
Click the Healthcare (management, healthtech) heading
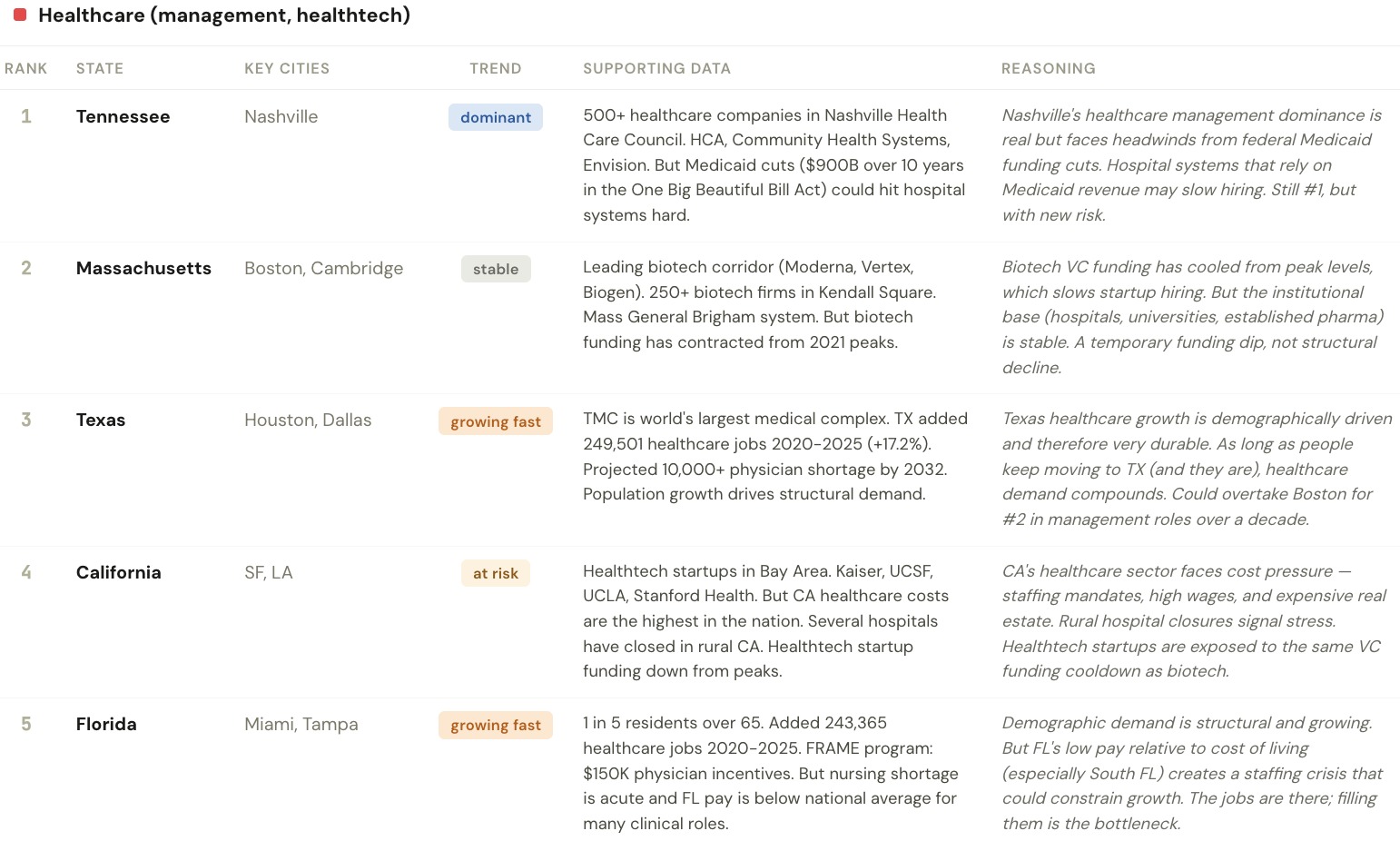pyautogui.click(x=223, y=15)
